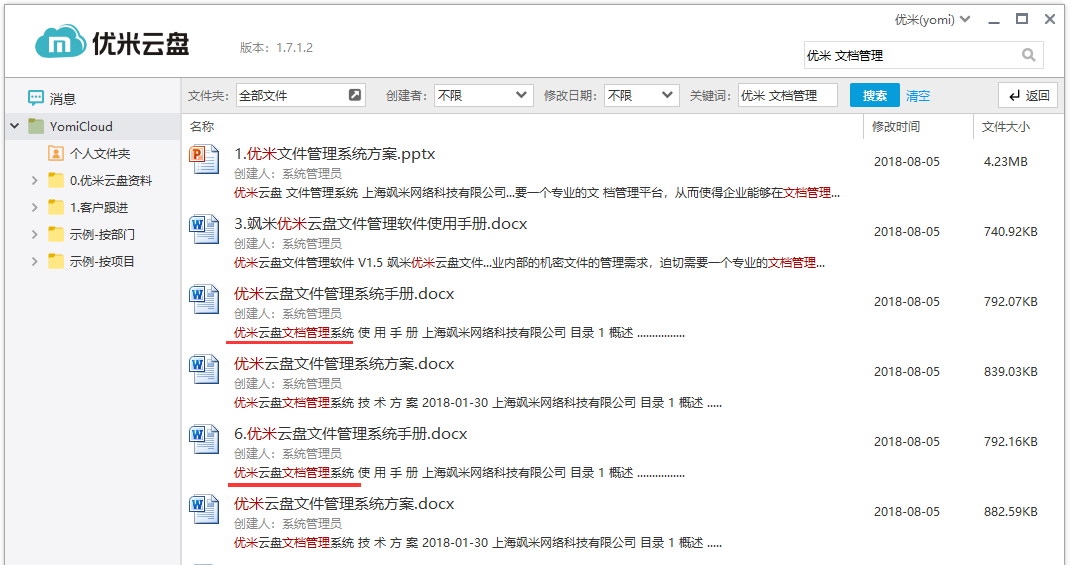Click the 关键词 keyword input field

pyautogui.click(x=787, y=95)
